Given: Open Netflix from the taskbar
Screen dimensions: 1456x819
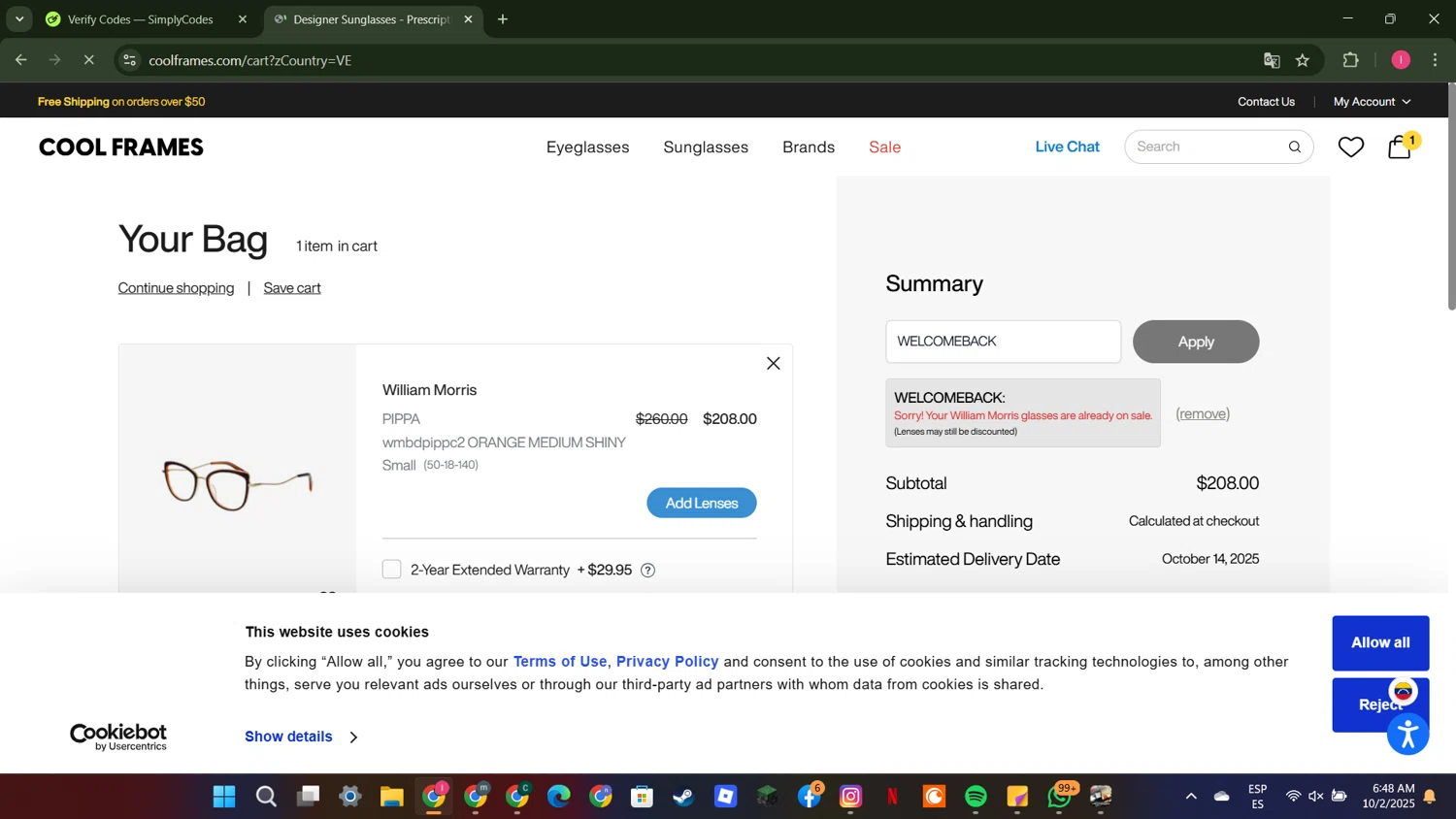Looking at the screenshot, I should 892,797.
